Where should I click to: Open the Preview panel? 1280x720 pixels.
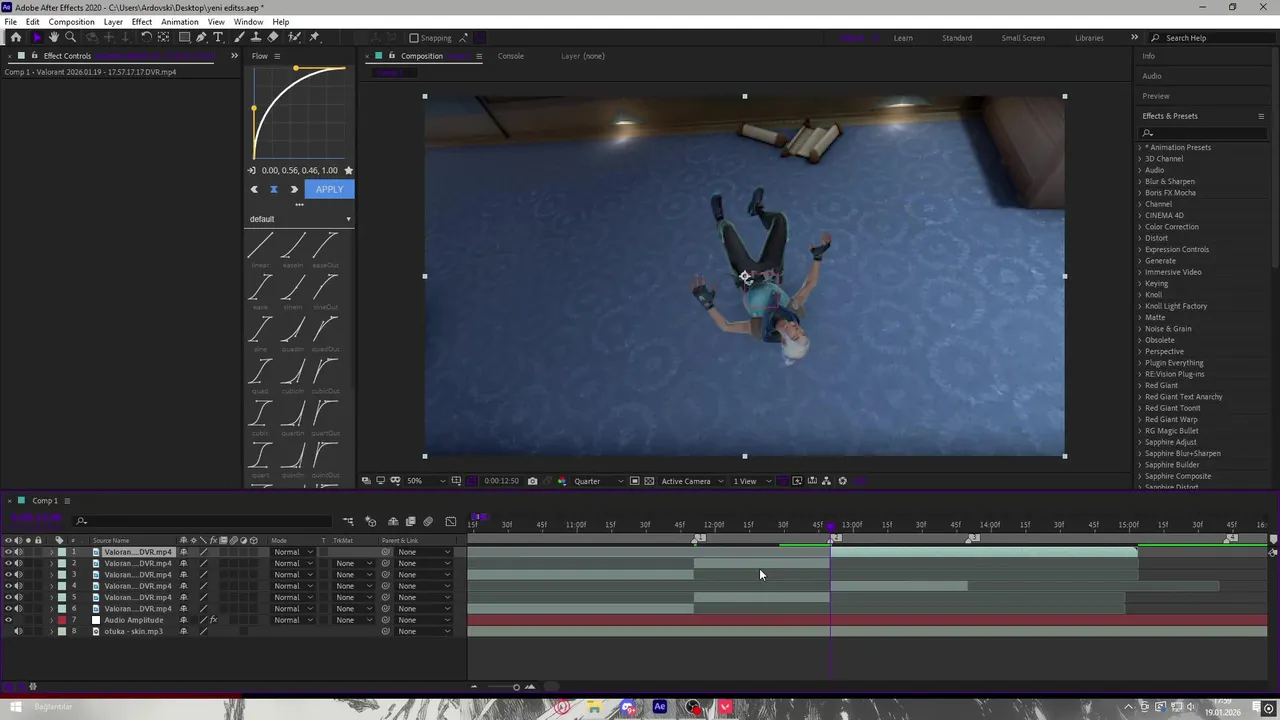1156,96
